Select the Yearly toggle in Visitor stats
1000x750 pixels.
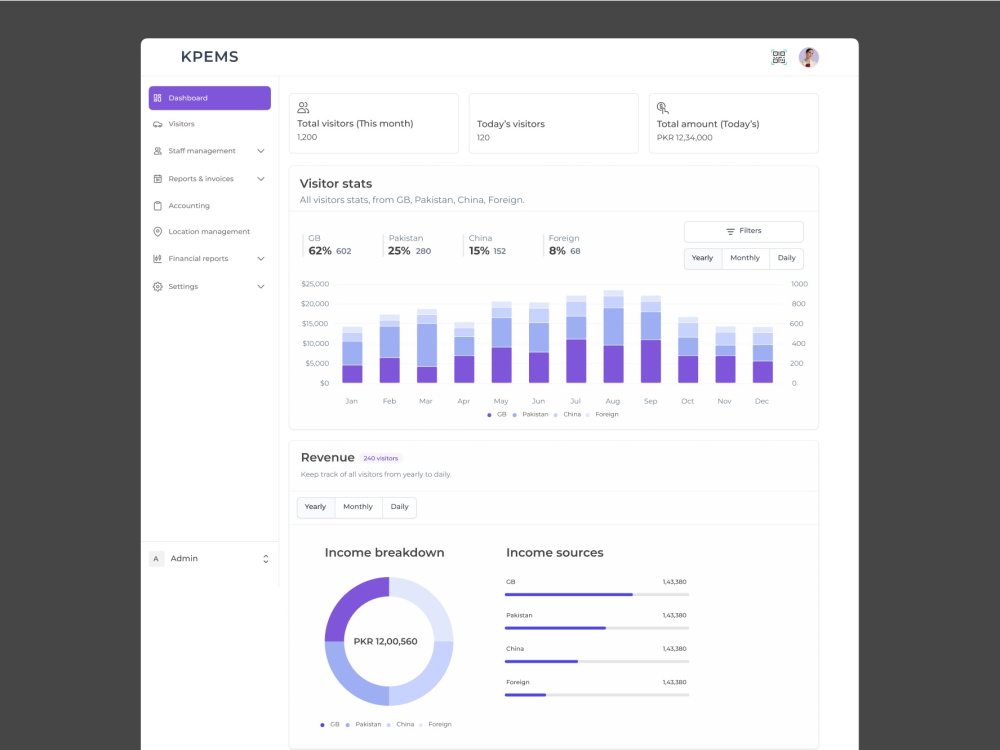(702, 258)
